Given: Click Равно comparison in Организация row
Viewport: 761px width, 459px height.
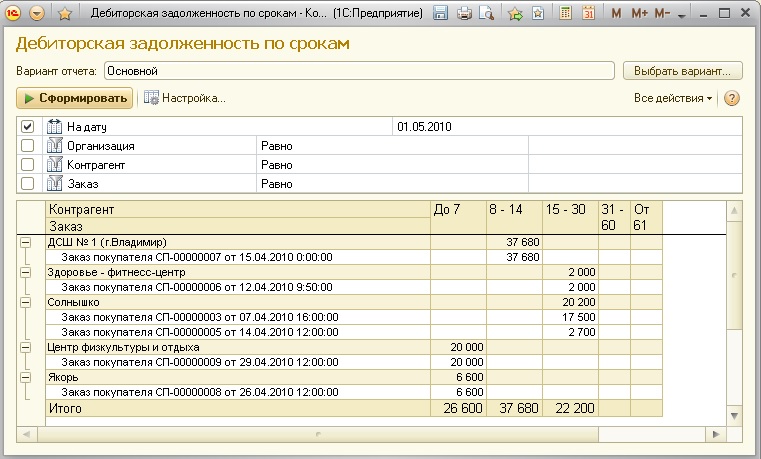Looking at the screenshot, I should pos(392,146).
